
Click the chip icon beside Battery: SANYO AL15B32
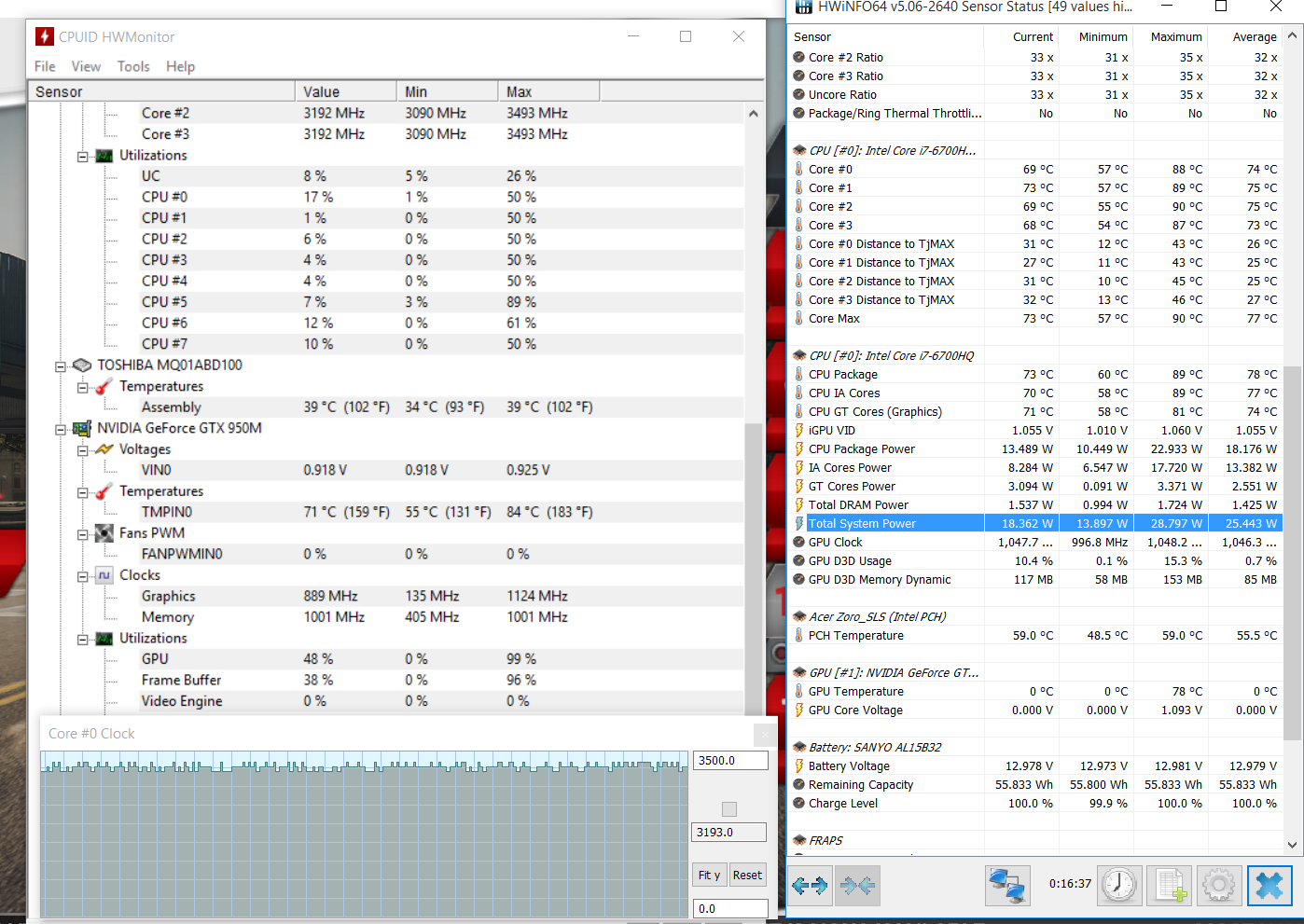pyautogui.click(x=799, y=747)
